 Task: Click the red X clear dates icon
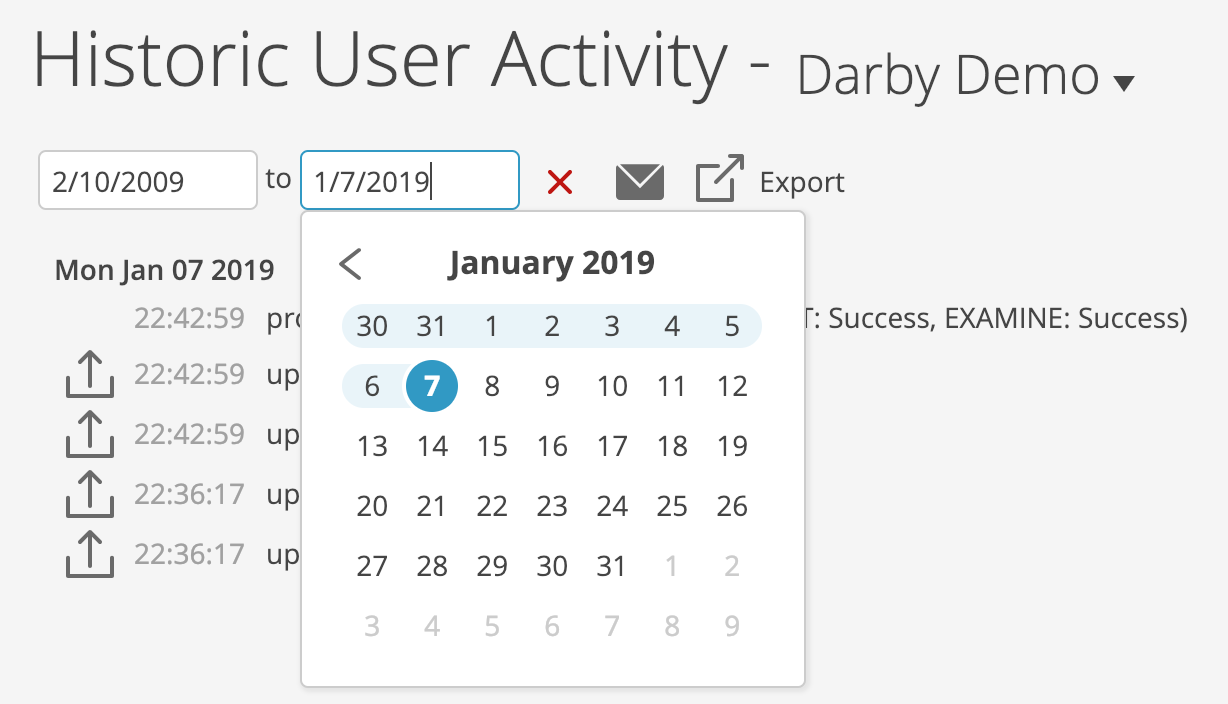tap(560, 182)
